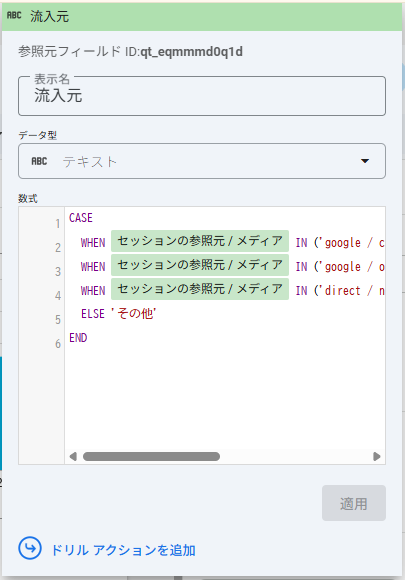Image resolution: width=405 pixels, height=580 pixels.
Task: Click the 表示名 input field containing 流入元
Action: point(202,96)
